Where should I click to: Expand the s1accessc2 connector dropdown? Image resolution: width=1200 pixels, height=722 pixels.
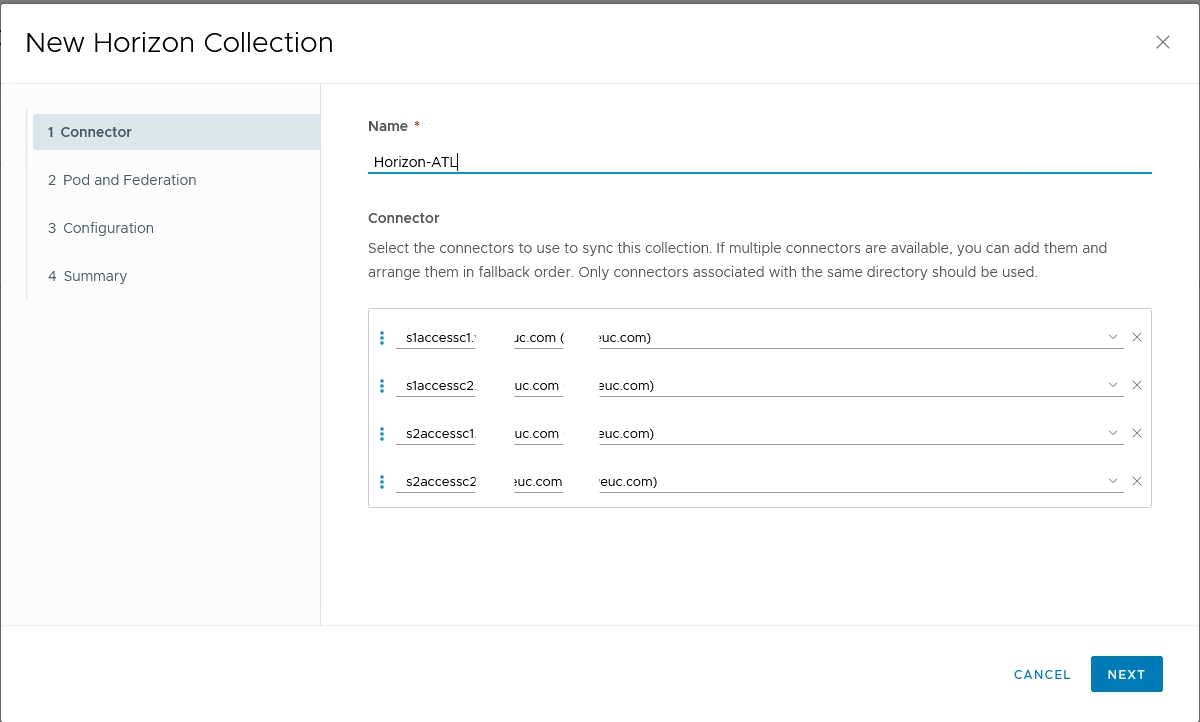[1113, 386]
